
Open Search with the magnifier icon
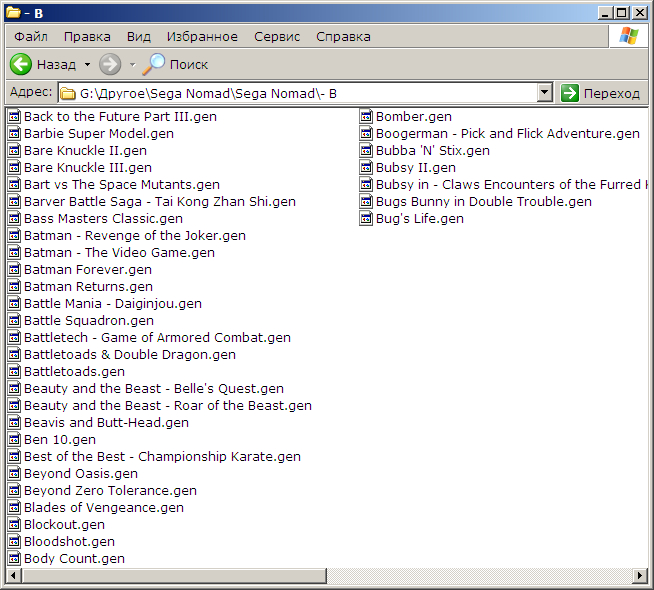click(155, 64)
